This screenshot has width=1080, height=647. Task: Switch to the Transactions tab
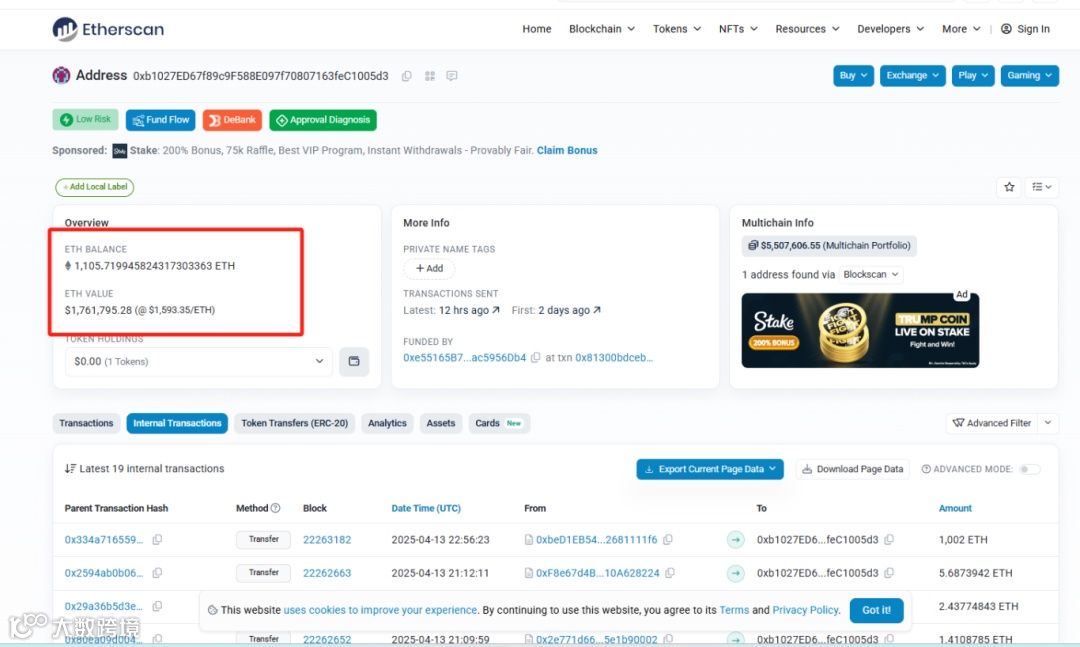86,423
